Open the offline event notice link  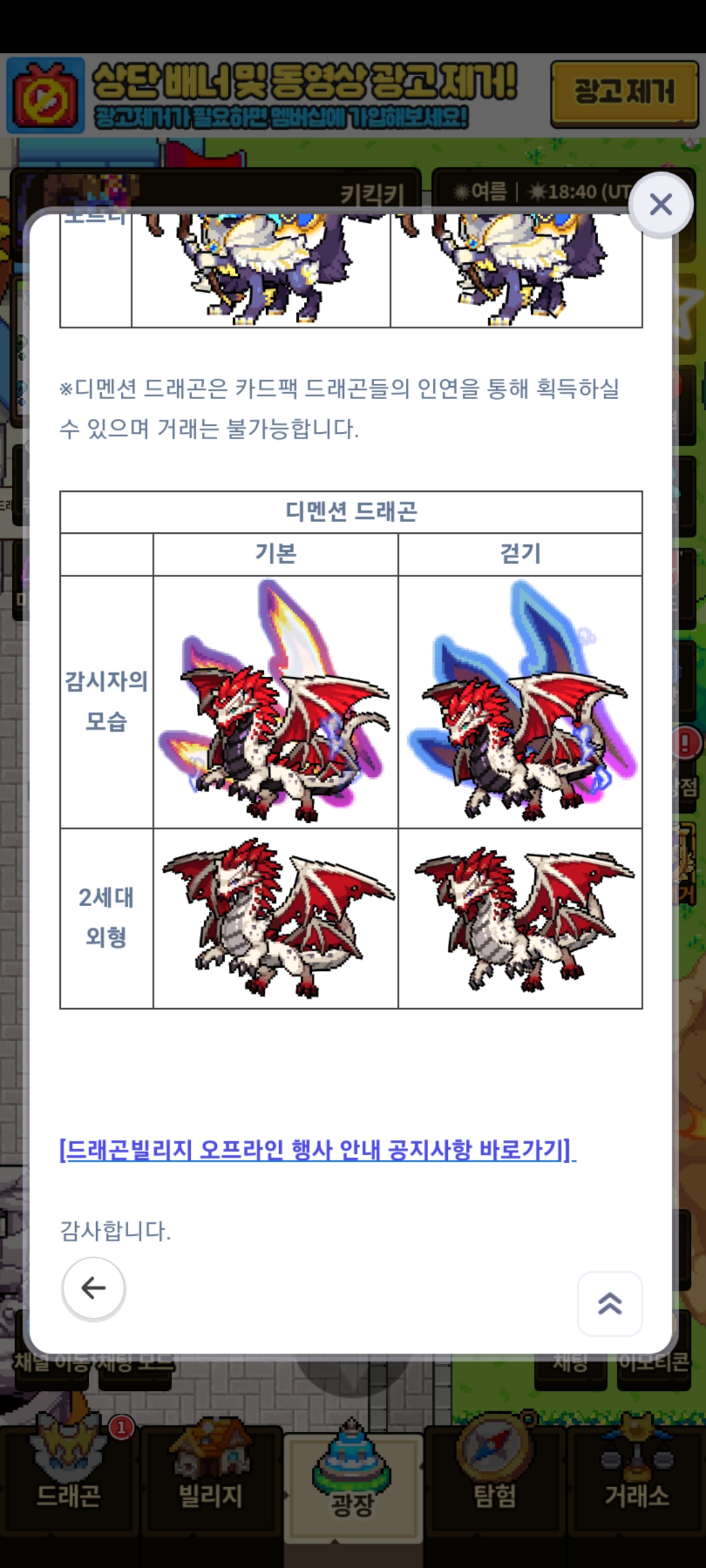coord(318,1149)
